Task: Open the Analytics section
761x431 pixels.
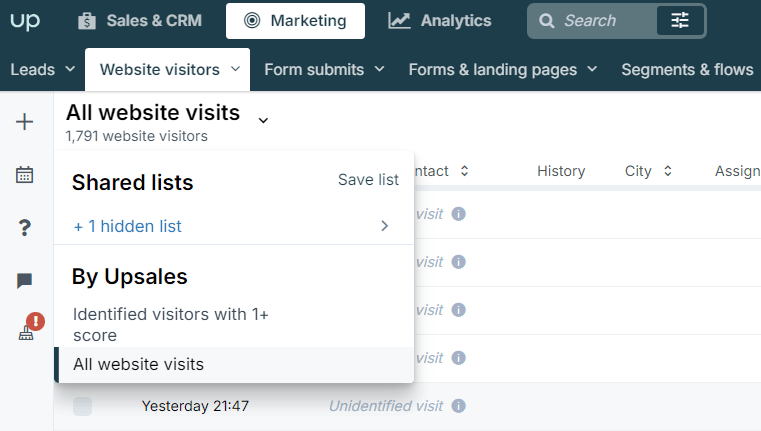Action: [440, 21]
